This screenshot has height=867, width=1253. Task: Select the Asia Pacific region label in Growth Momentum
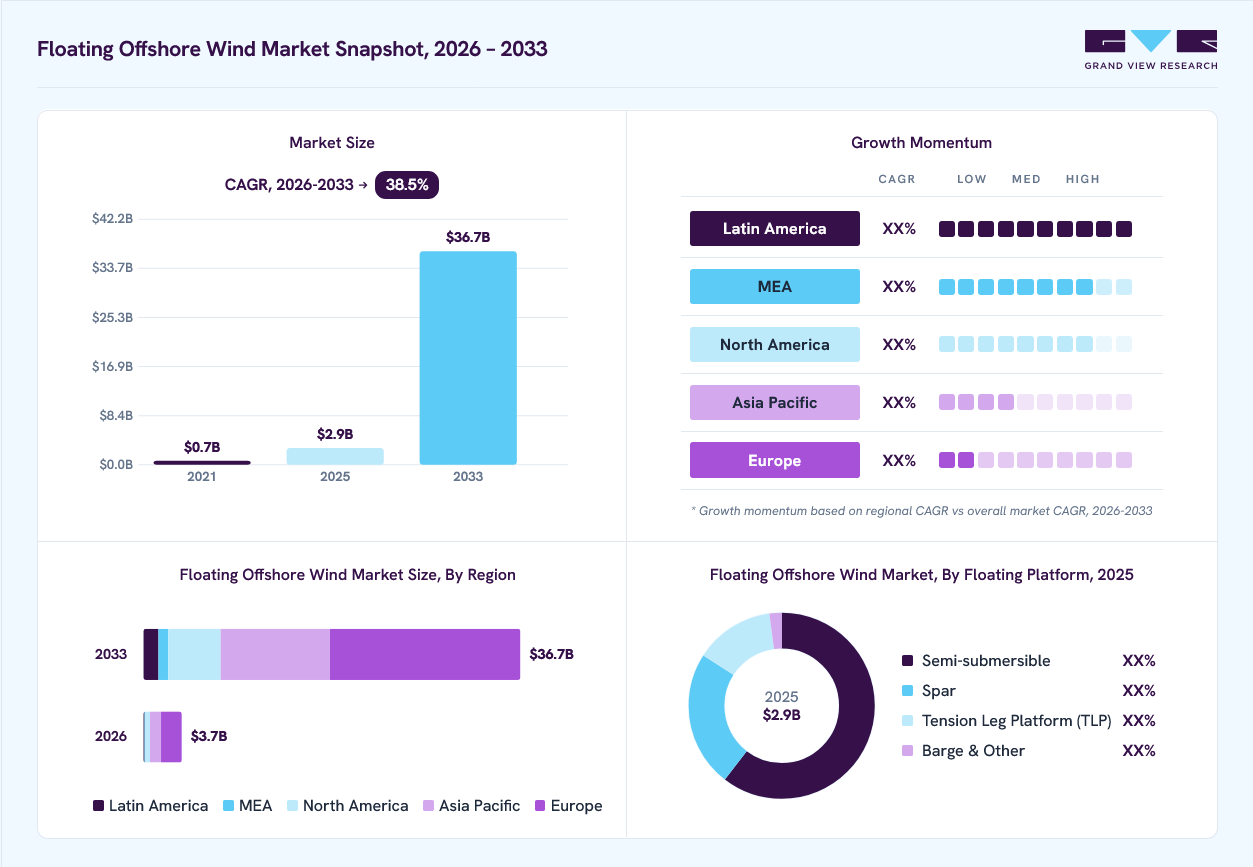(775, 402)
